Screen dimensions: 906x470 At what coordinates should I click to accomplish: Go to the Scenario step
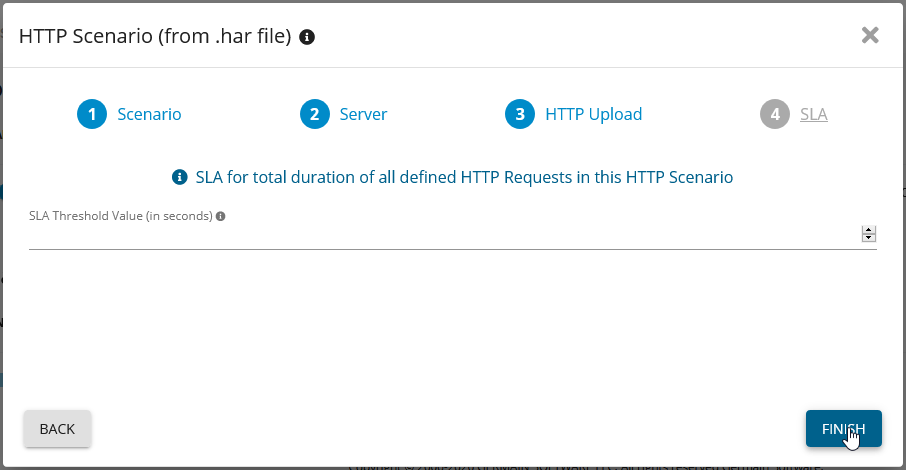pos(149,114)
